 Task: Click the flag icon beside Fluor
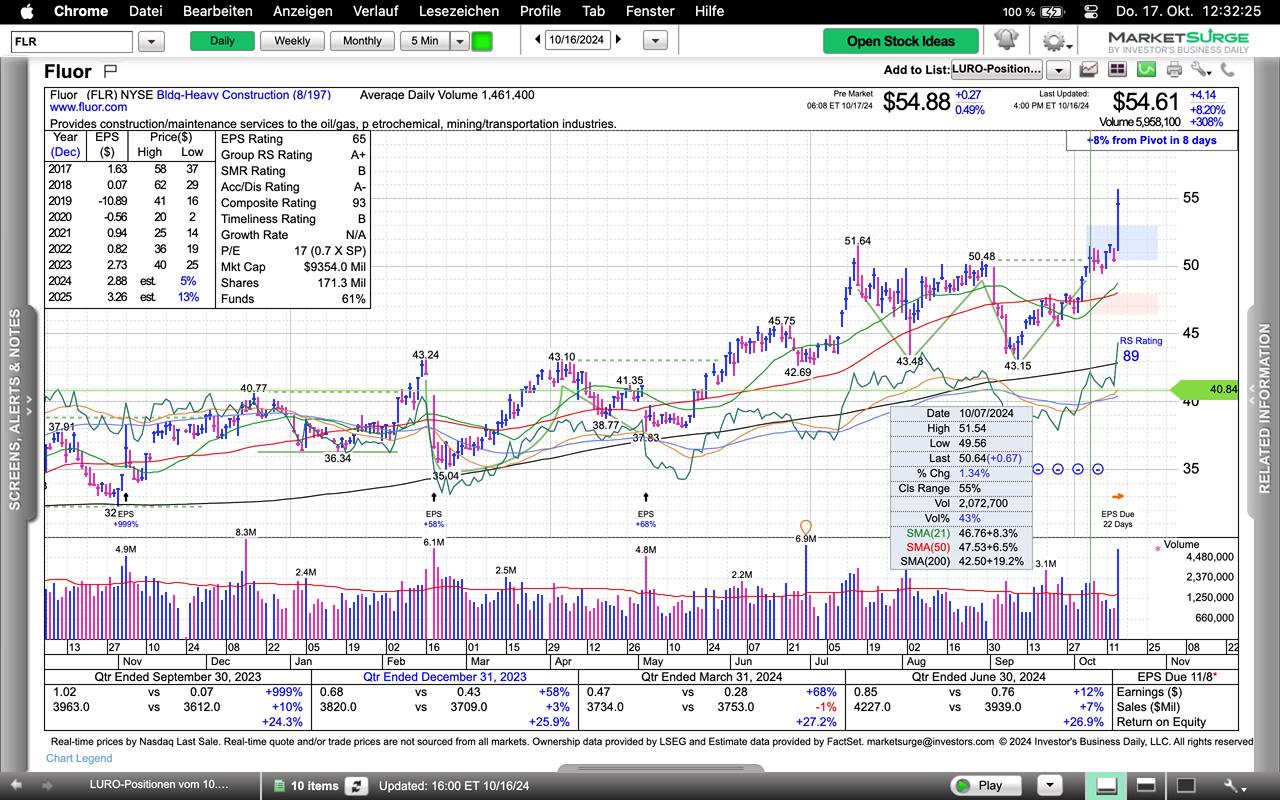click(110, 71)
